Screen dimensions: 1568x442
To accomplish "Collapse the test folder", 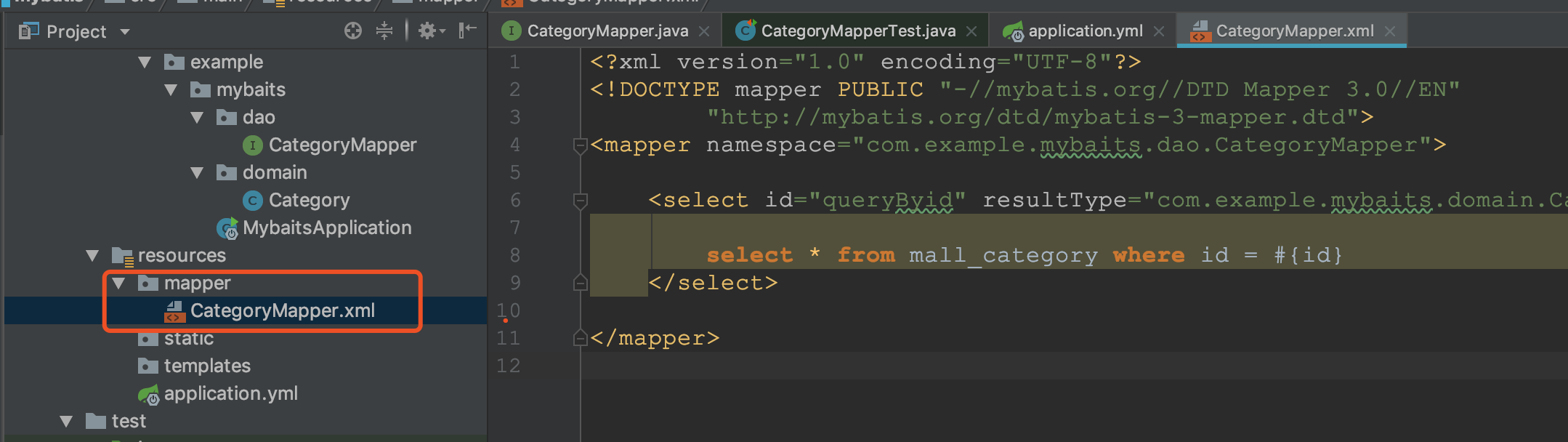I will pos(66,422).
